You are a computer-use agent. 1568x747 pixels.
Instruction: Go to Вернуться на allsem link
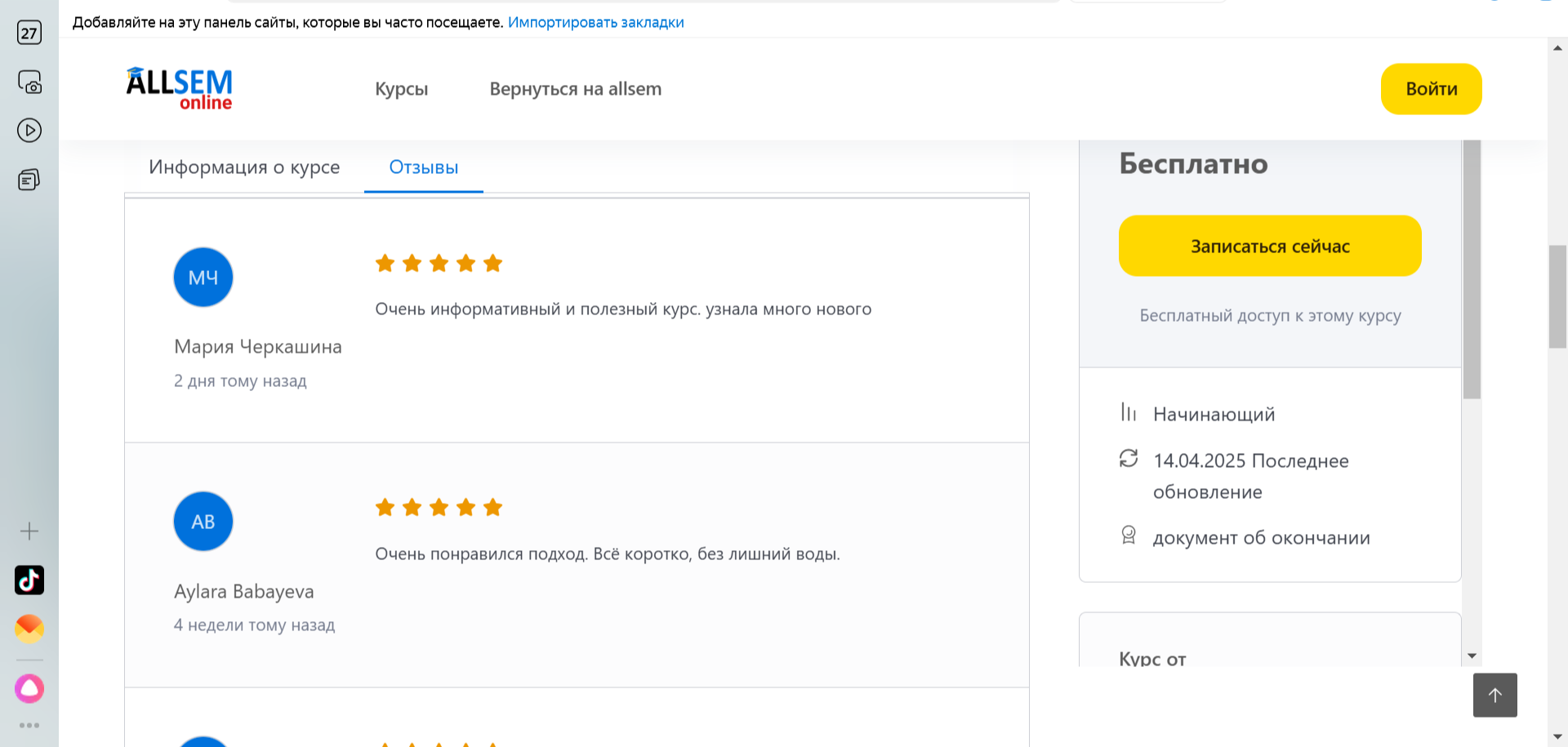point(575,89)
